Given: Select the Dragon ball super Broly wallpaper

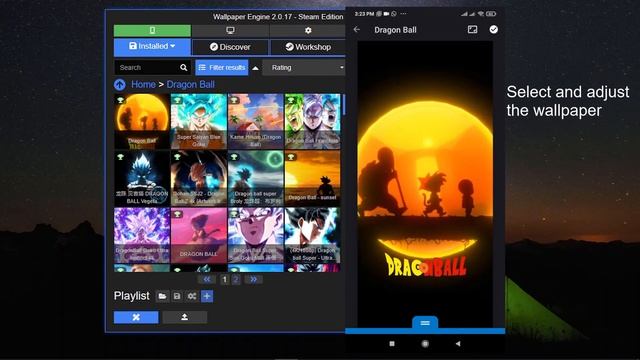Looking at the screenshot, I should click(256, 178).
